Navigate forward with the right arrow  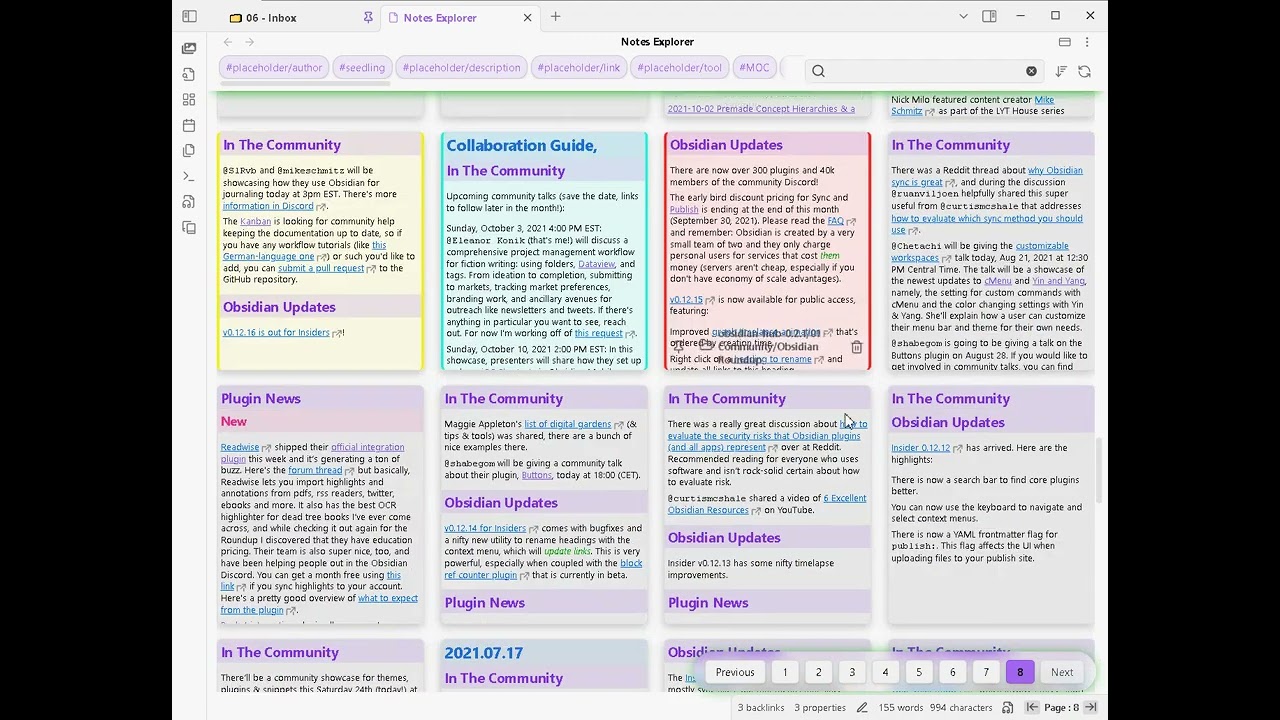point(250,42)
